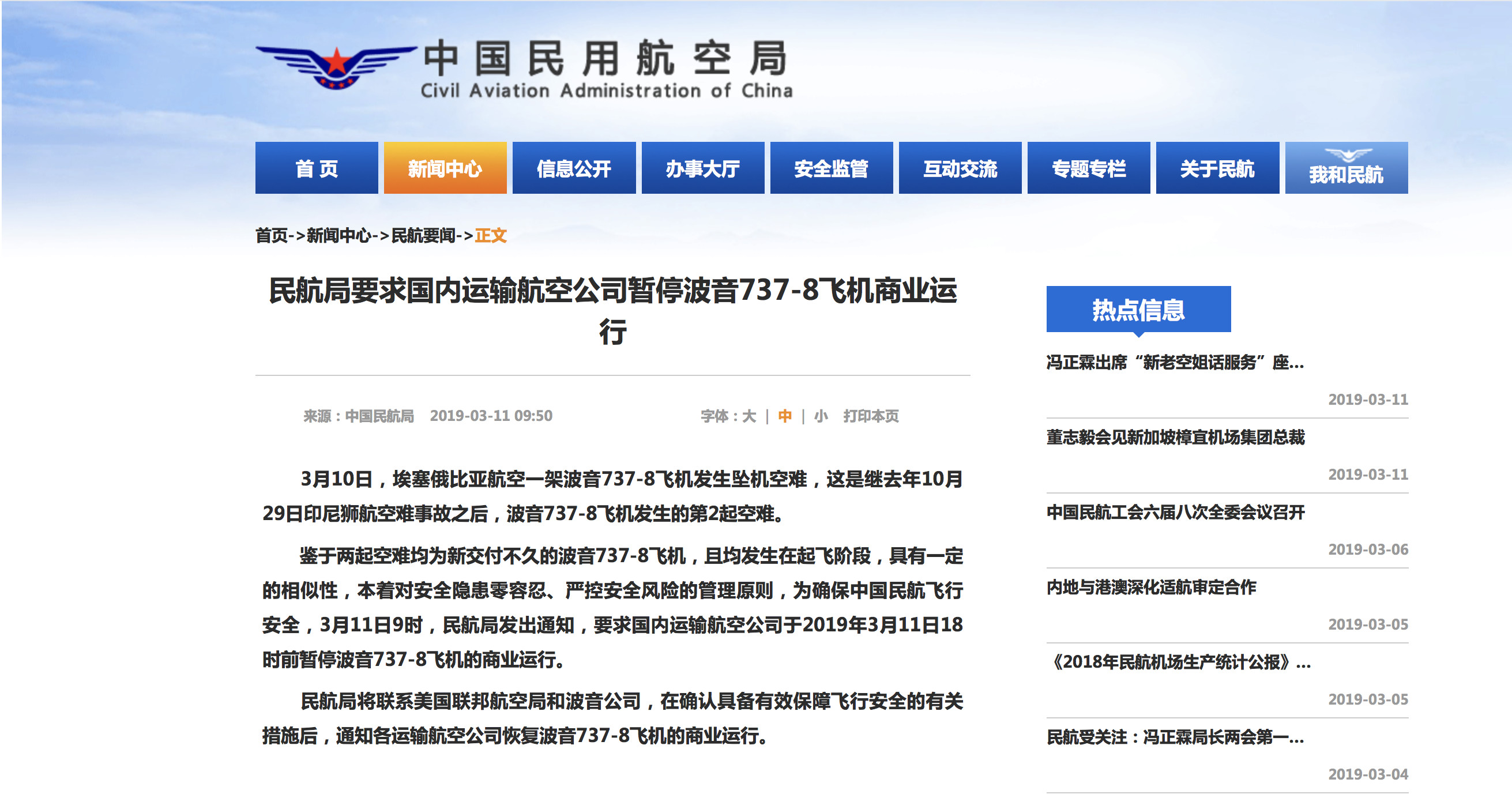1512x798 pixels.
Task: Click the 新闻中心 breadcrumb link
Action: click(338, 235)
